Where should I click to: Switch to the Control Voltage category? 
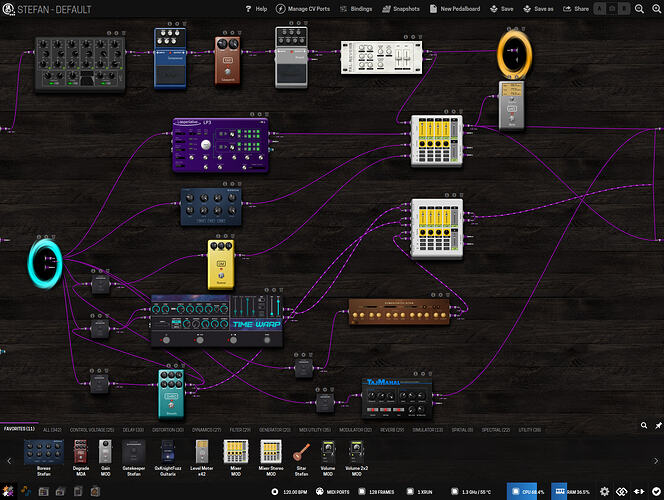point(92,430)
